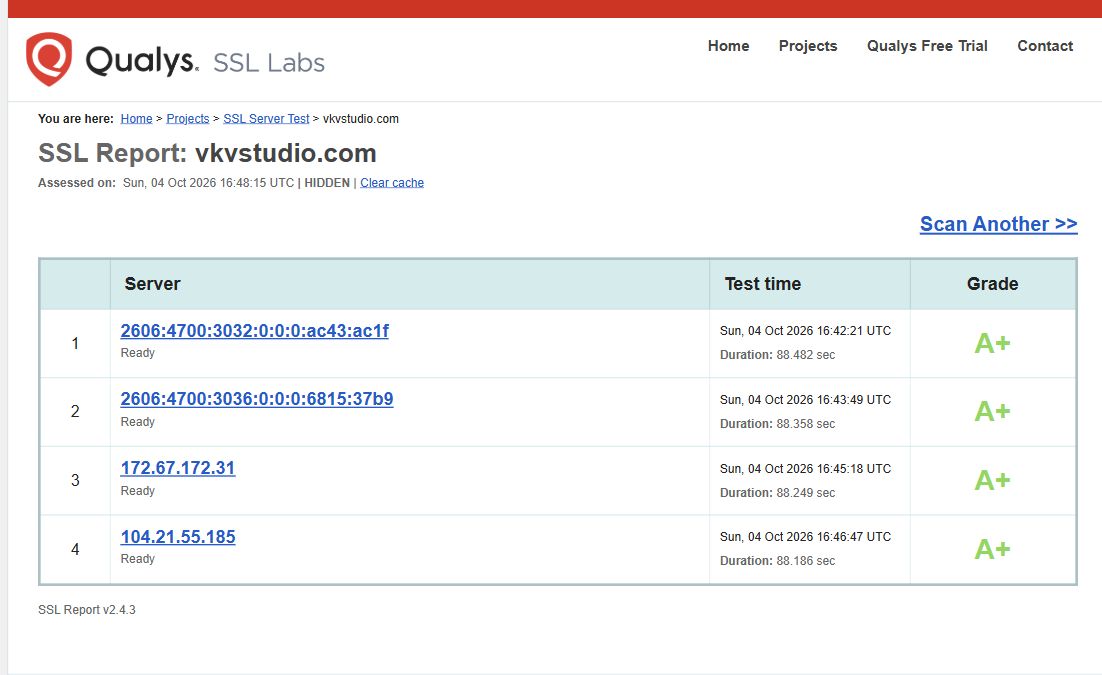Image resolution: width=1102 pixels, height=675 pixels.
Task: Click the Grade column header
Action: click(x=992, y=284)
